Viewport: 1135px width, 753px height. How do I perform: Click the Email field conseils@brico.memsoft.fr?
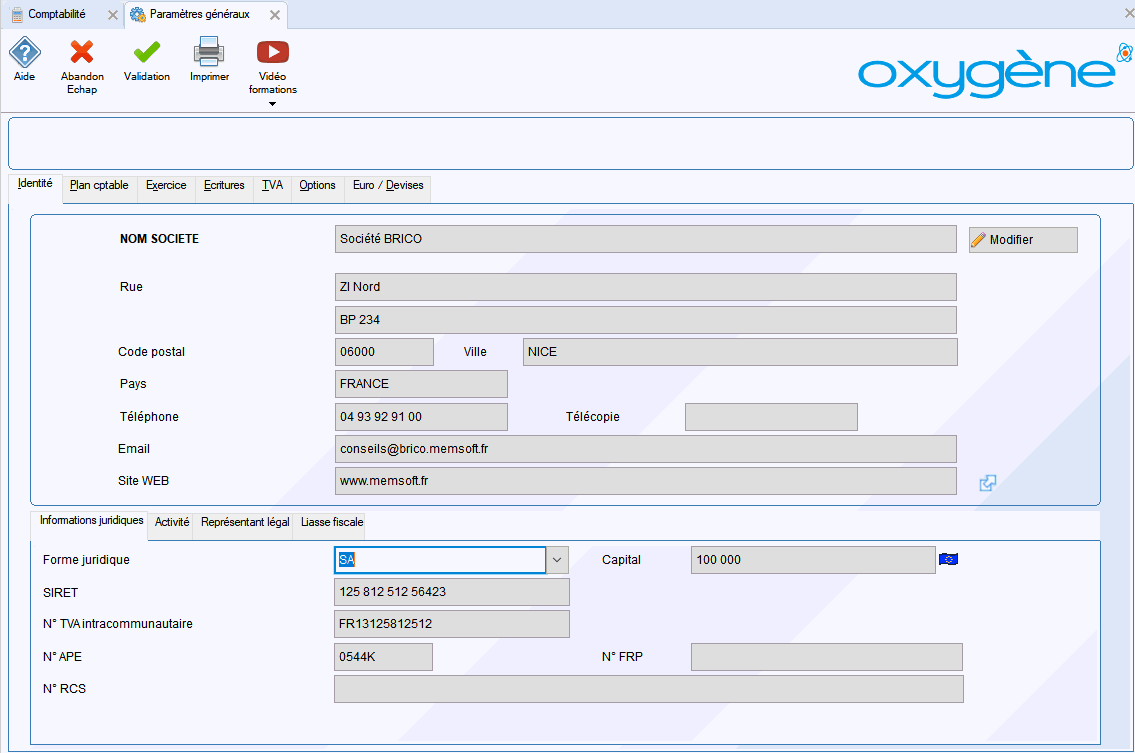[646, 449]
